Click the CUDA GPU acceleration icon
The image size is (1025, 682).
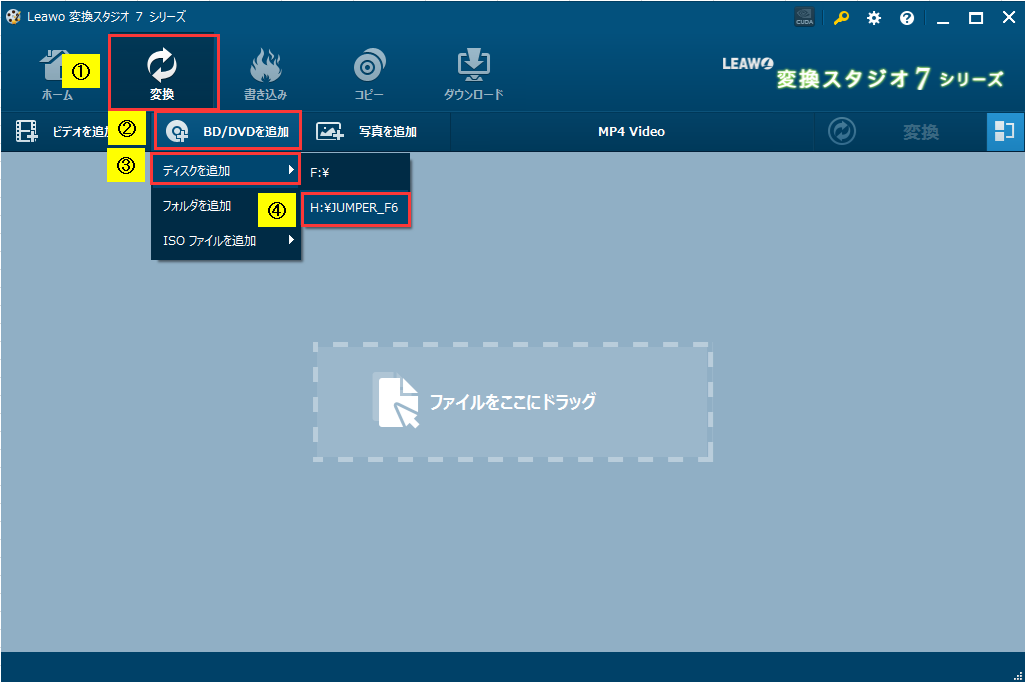803,18
